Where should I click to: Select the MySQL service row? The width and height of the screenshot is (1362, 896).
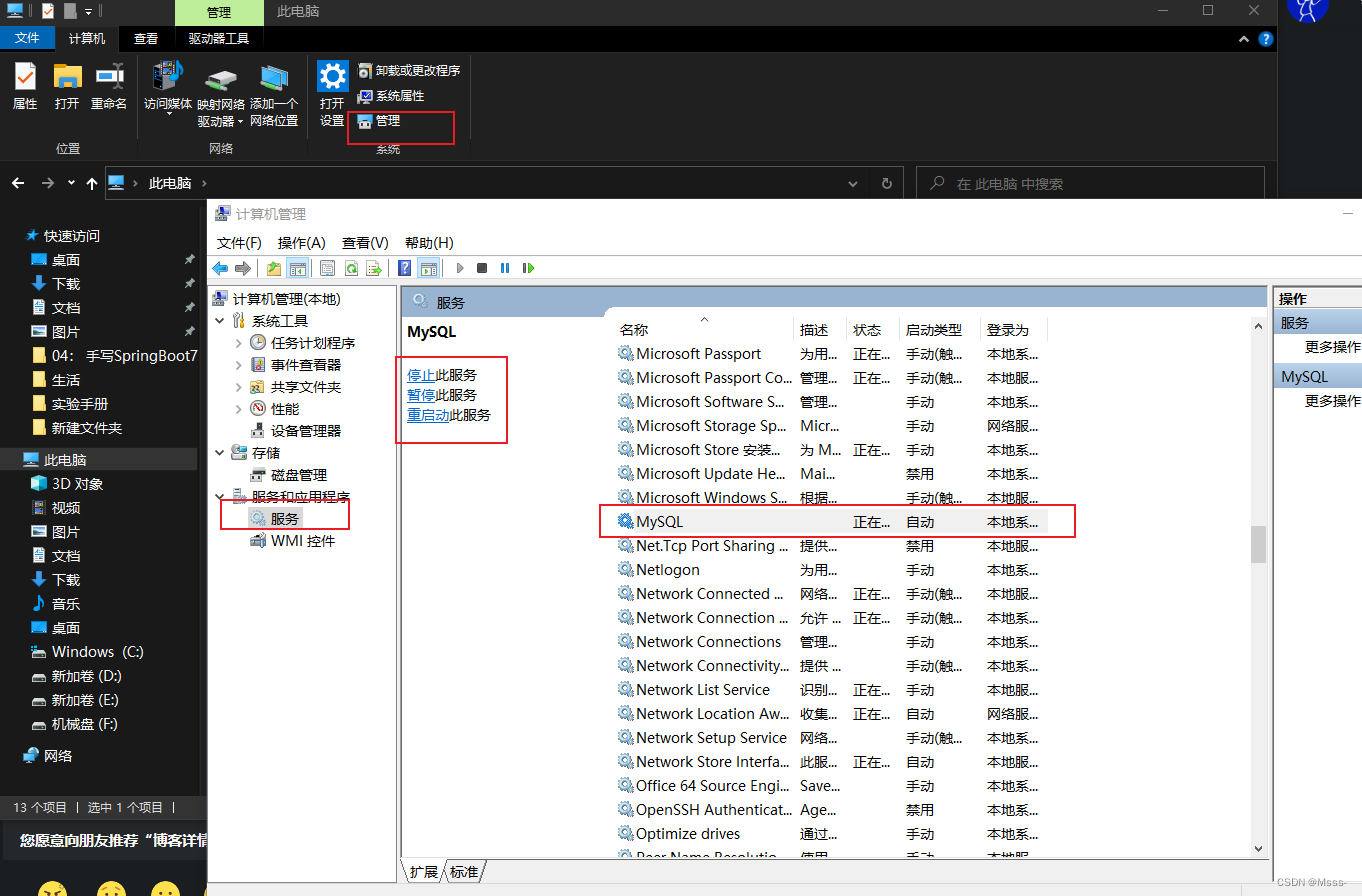[x=830, y=522]
